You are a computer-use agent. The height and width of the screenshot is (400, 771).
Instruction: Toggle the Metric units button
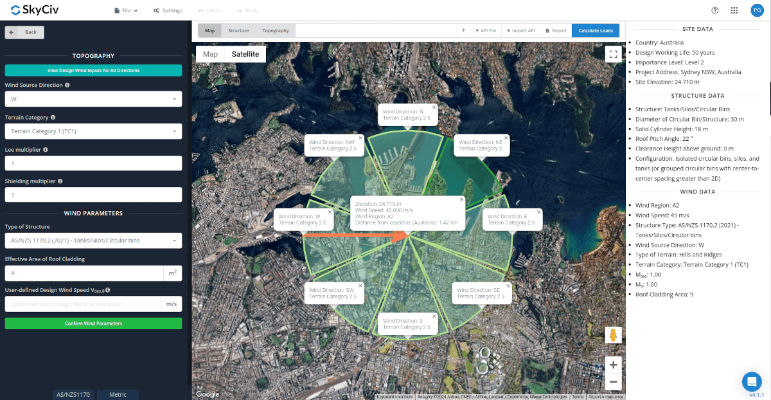118,394
